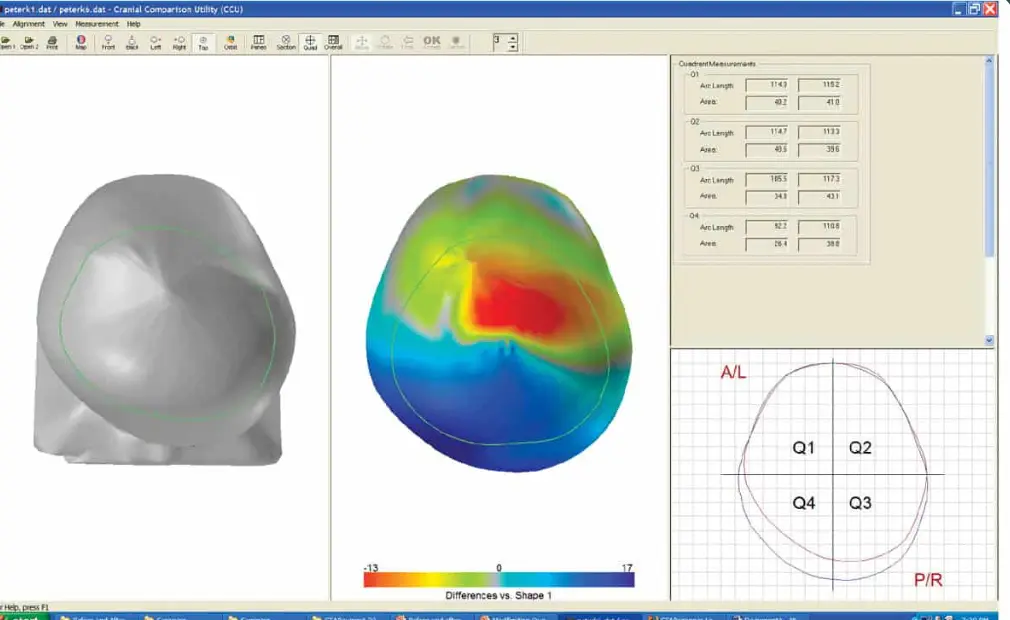Click the Q1 first Arc Length field
The image size is (1010, 620).
tap(765, 85)
